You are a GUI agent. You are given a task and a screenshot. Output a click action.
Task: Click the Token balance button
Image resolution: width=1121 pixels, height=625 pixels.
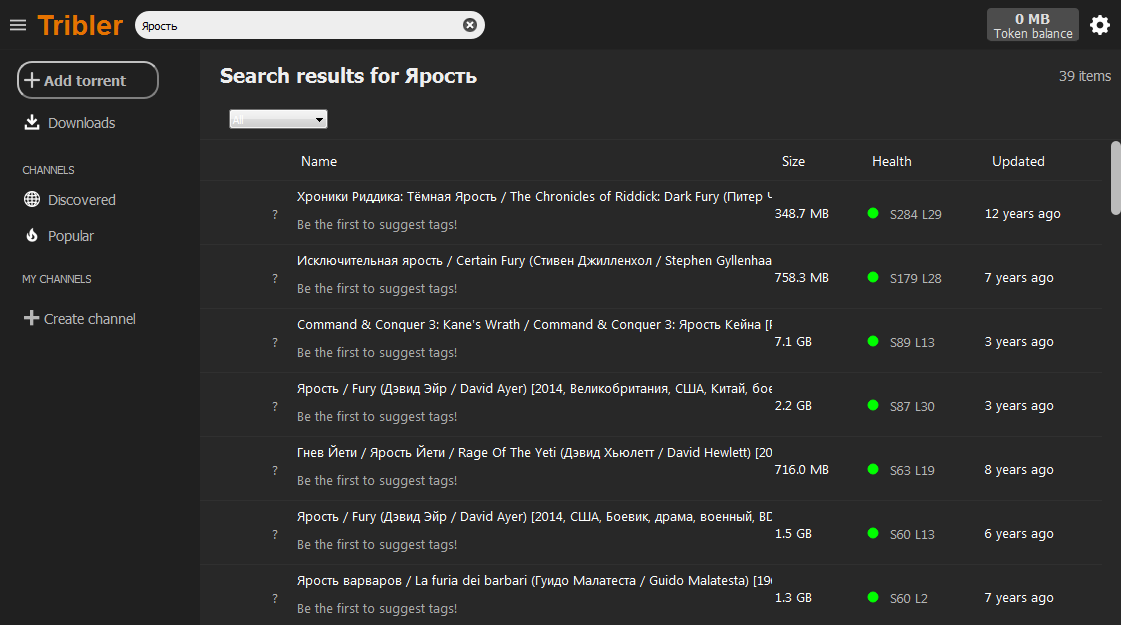pos(1033,25)
